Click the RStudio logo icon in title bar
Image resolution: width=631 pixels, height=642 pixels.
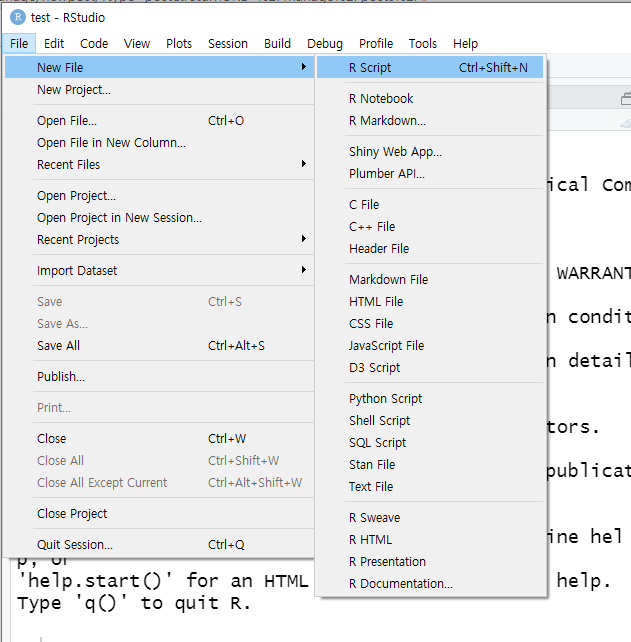(18, 17)
